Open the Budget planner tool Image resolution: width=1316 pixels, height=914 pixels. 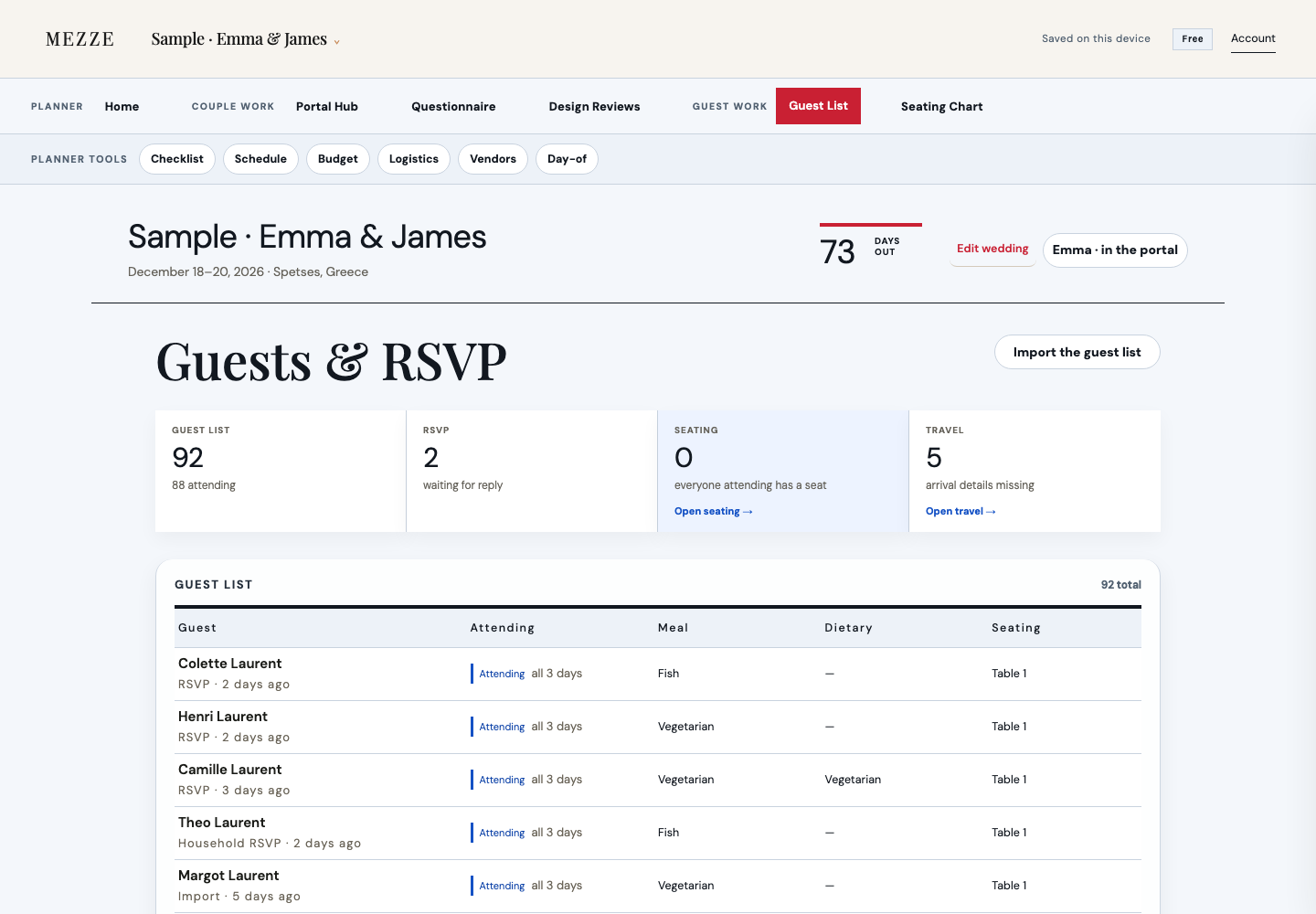pos(338,159)
